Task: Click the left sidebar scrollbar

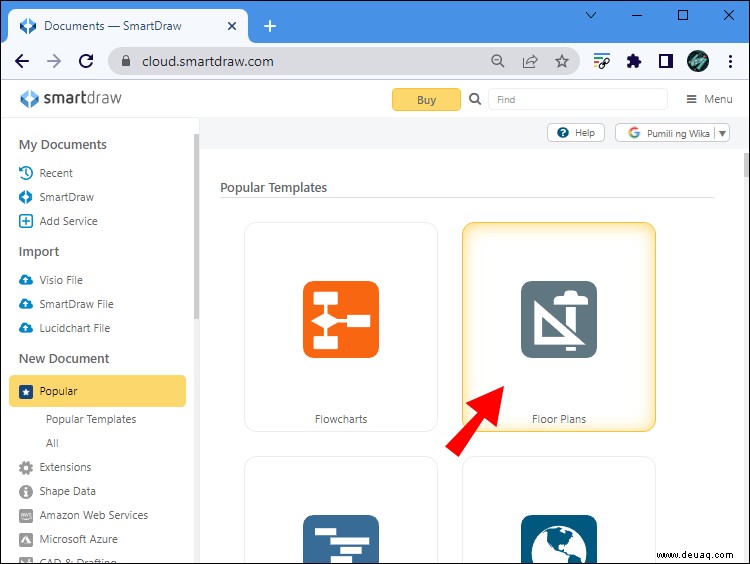Action: pyautogui.click(x=196, y=226)
